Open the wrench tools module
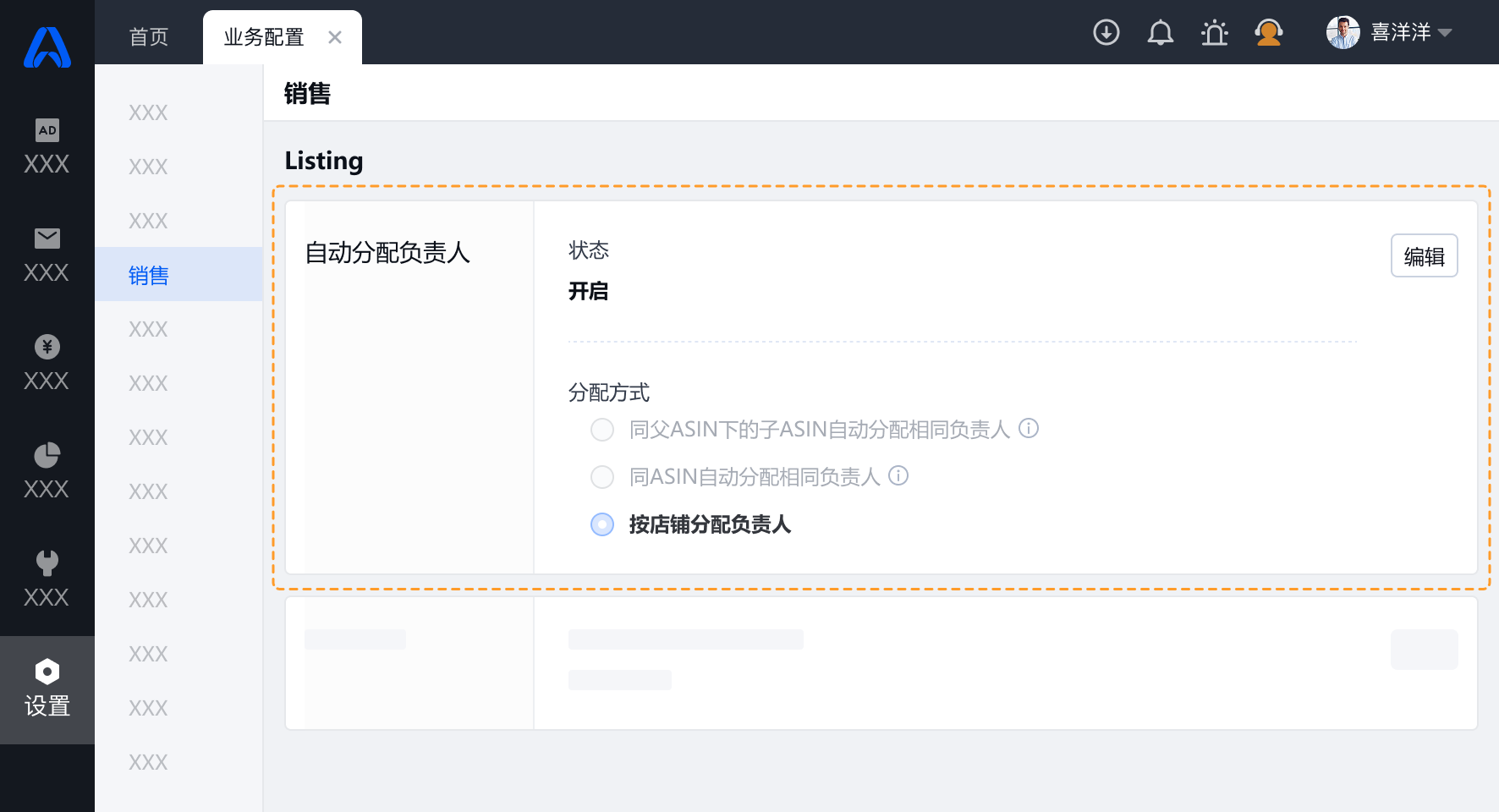This screenshot has width=1499, height=812. 47,580
